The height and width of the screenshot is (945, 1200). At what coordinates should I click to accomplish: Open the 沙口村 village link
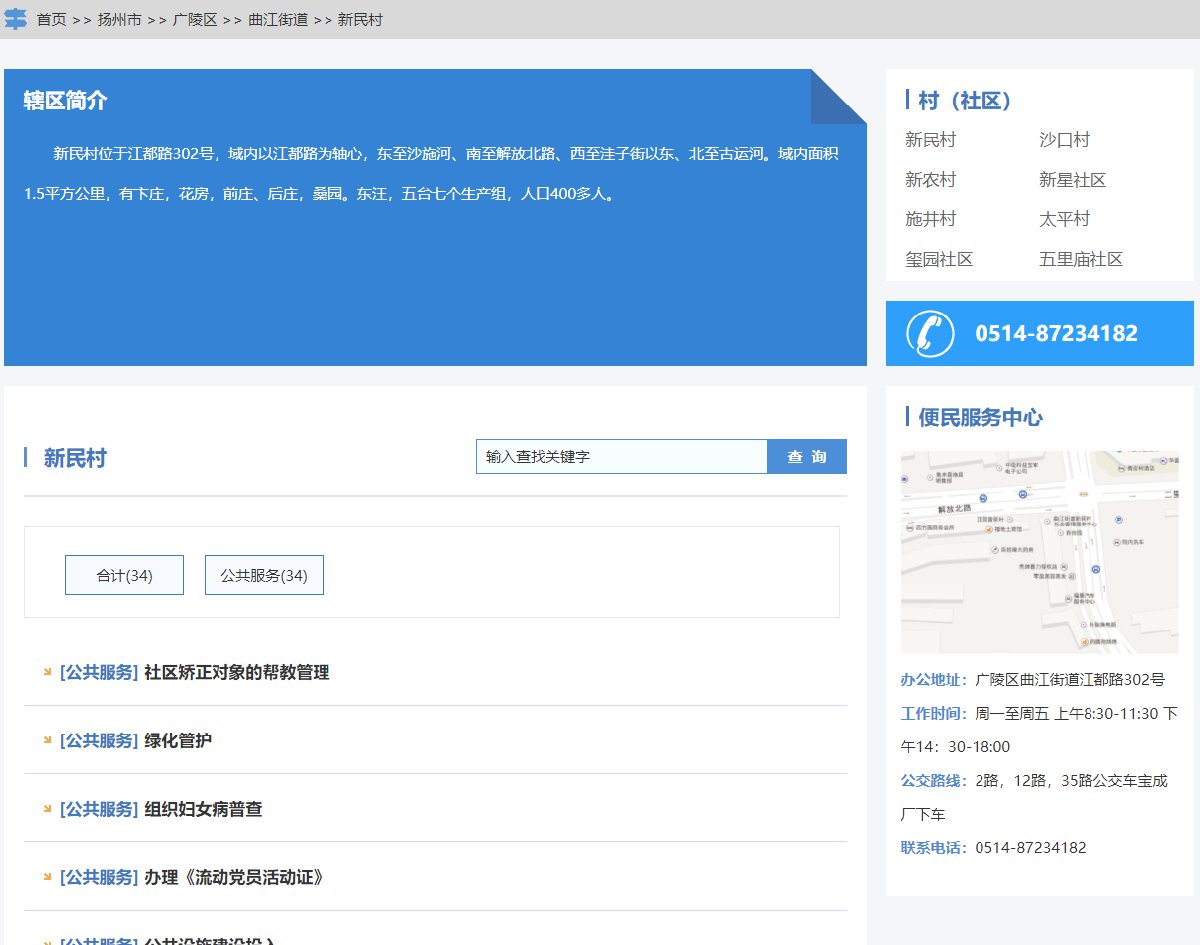point(1064,140)
